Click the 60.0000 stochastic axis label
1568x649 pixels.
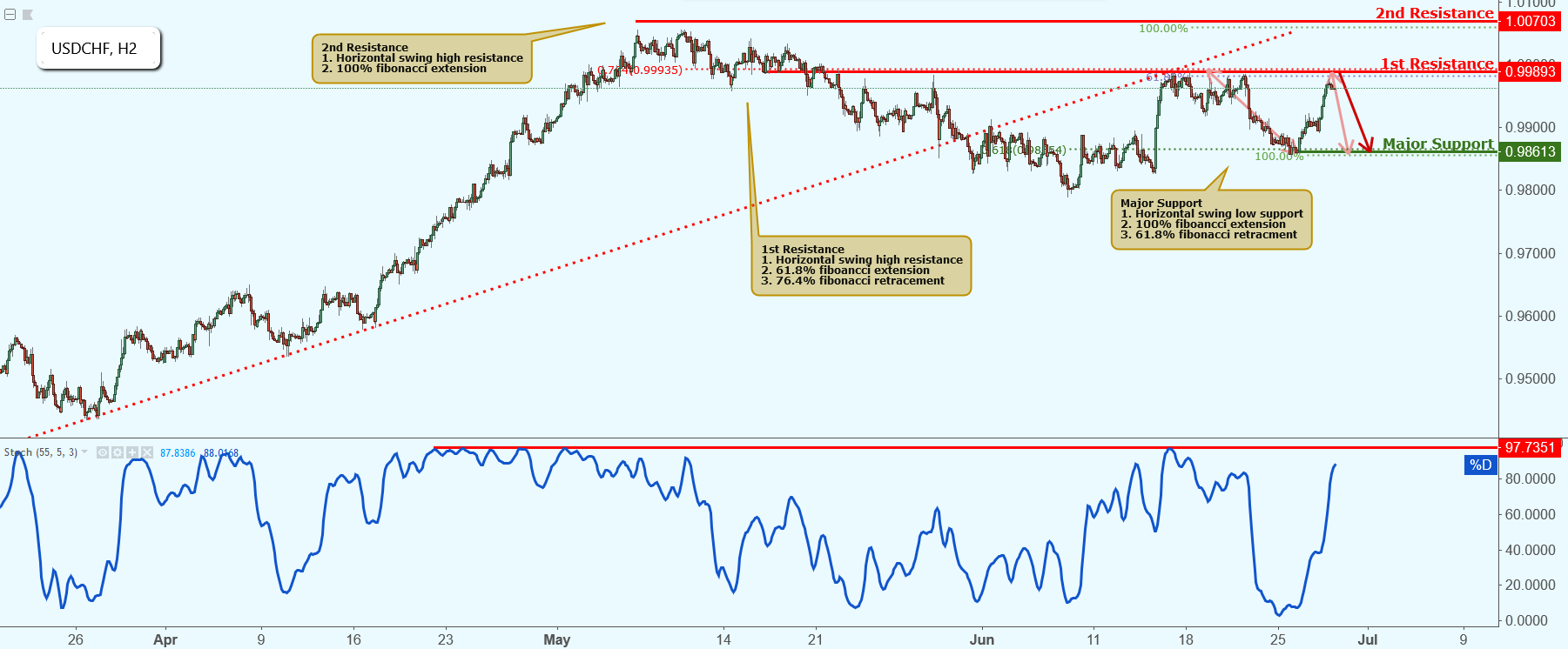coord(1530,514)
